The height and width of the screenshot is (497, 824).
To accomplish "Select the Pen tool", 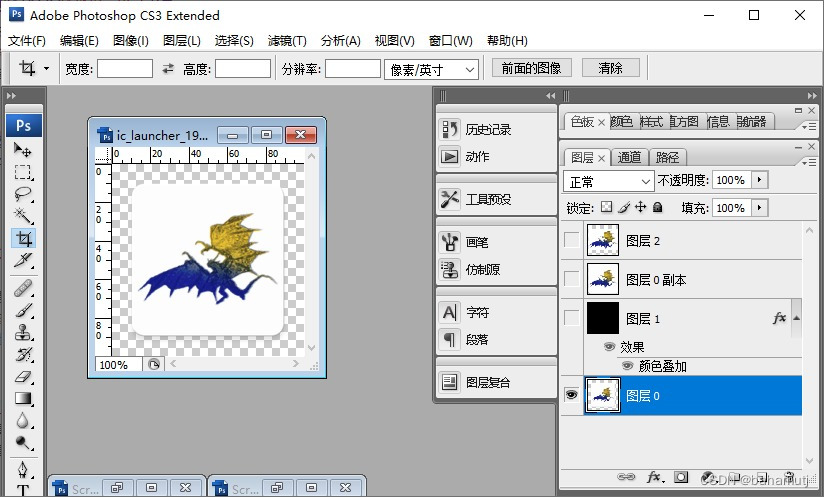I will tap(23, 469).
